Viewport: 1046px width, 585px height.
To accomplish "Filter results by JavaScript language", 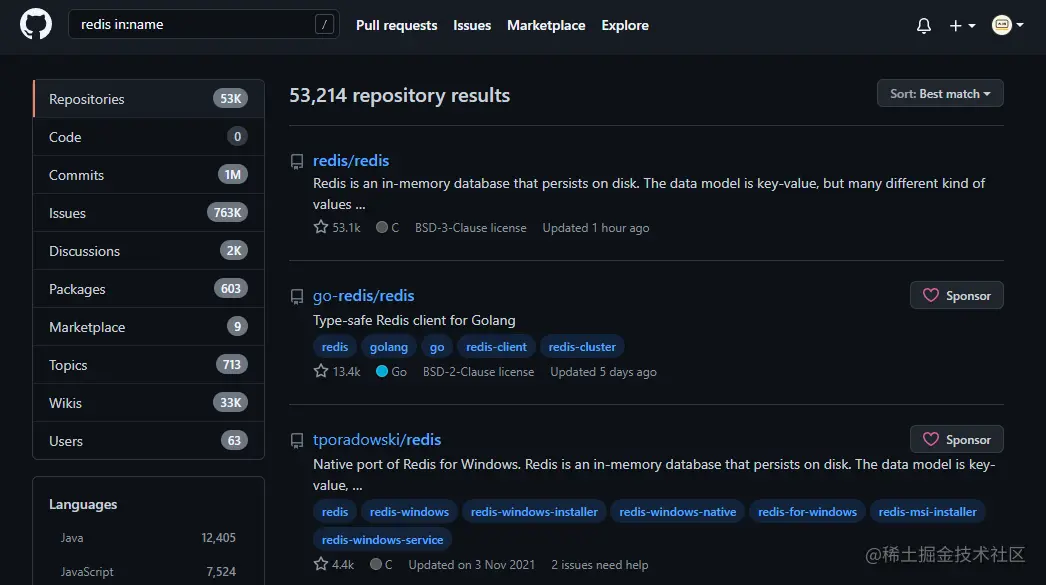I will point(148,572).
